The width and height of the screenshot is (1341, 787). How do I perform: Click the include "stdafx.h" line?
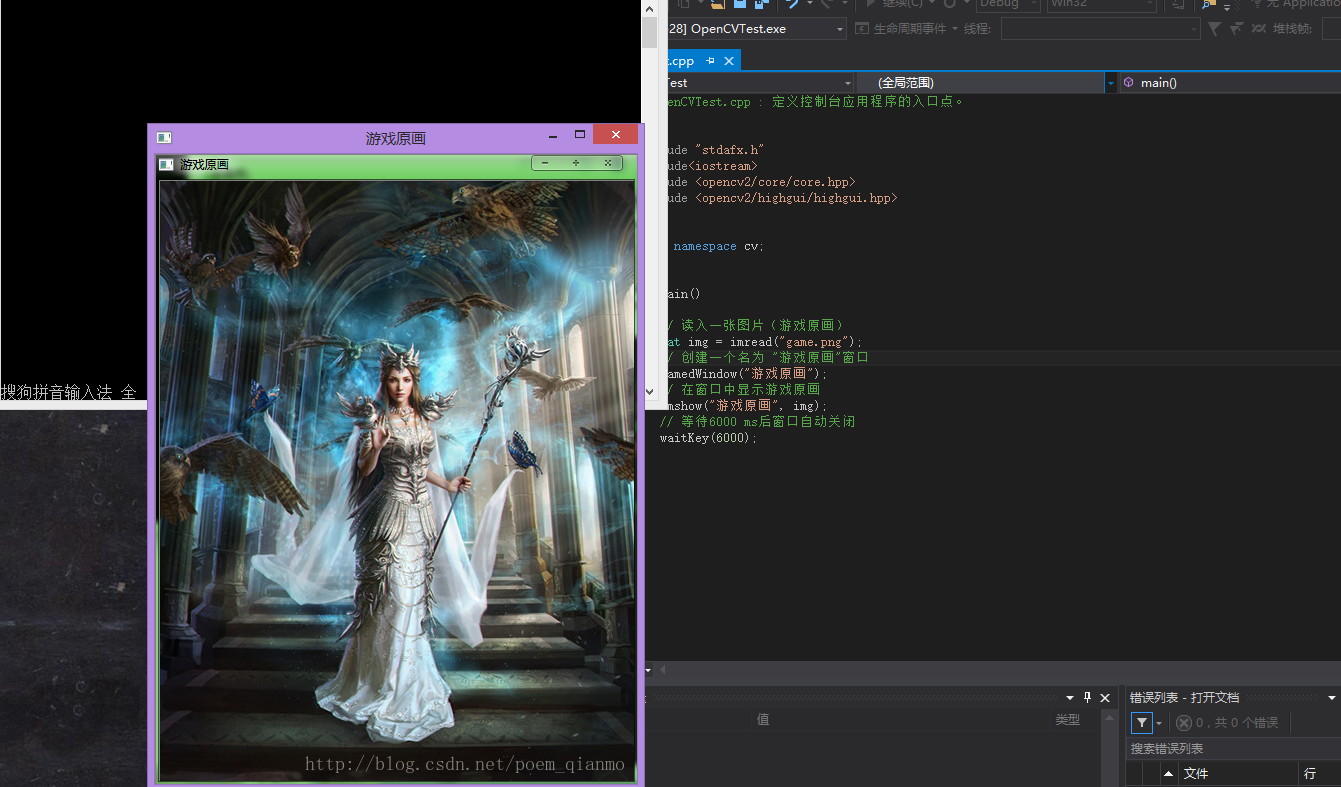pos(714,150)
